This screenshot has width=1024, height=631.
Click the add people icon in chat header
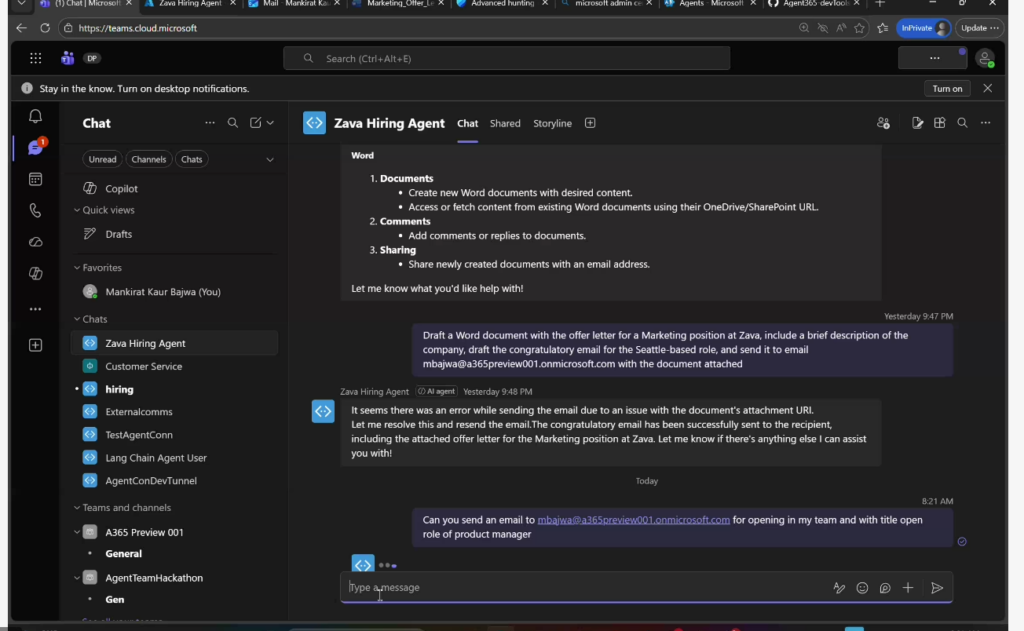[883, 123]
